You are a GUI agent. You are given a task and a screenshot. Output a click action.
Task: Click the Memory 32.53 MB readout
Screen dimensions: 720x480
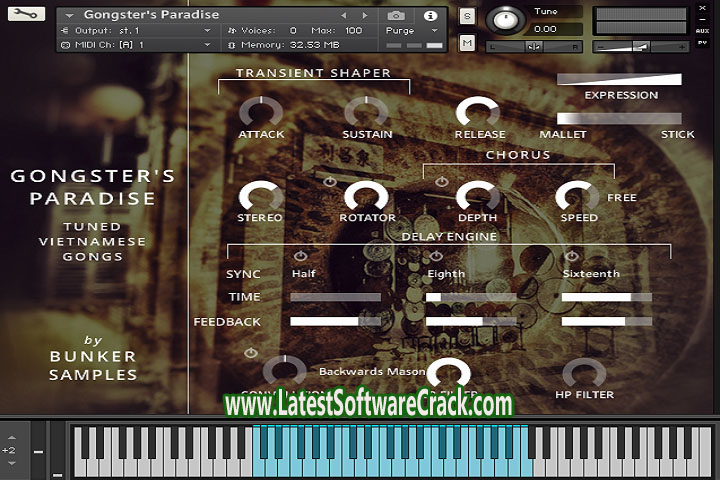290,45
